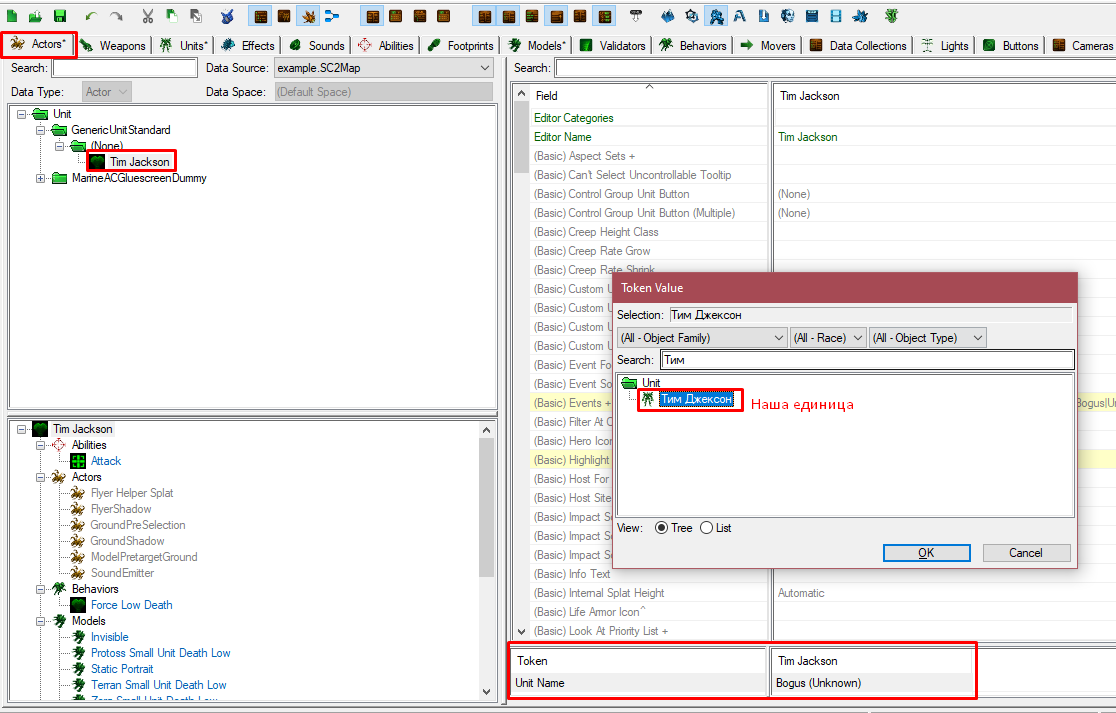Click the left panel Search field
Screen dimensions: 1116x713
[125, 68]
